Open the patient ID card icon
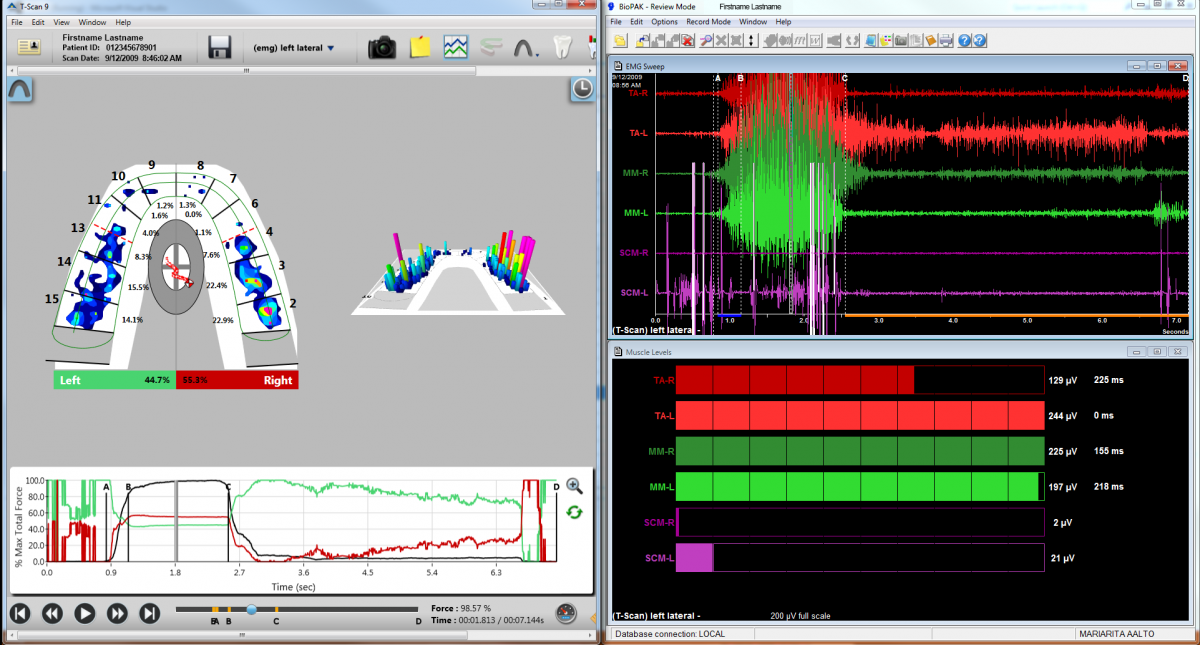This screenshot has width=1200, height=645. coord(30,47)
